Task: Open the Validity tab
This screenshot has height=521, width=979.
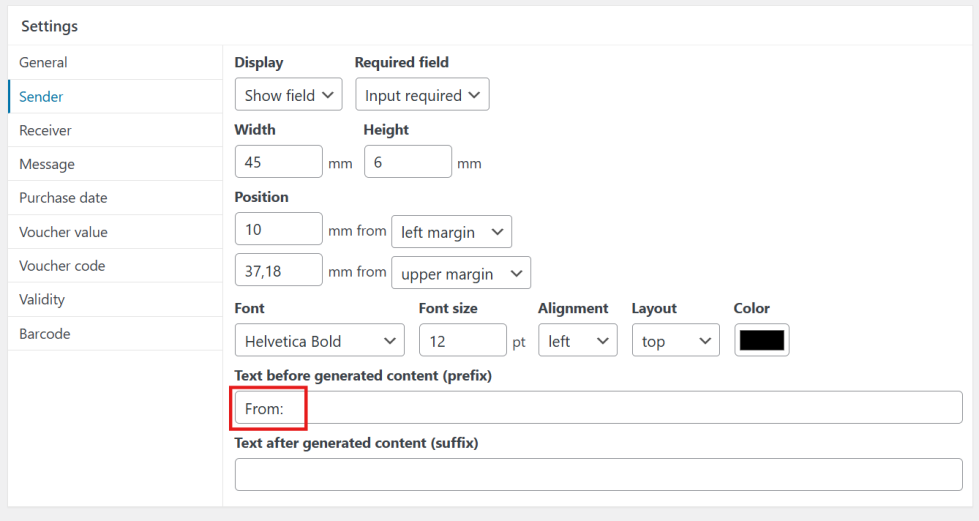Action: coord(41,299)
